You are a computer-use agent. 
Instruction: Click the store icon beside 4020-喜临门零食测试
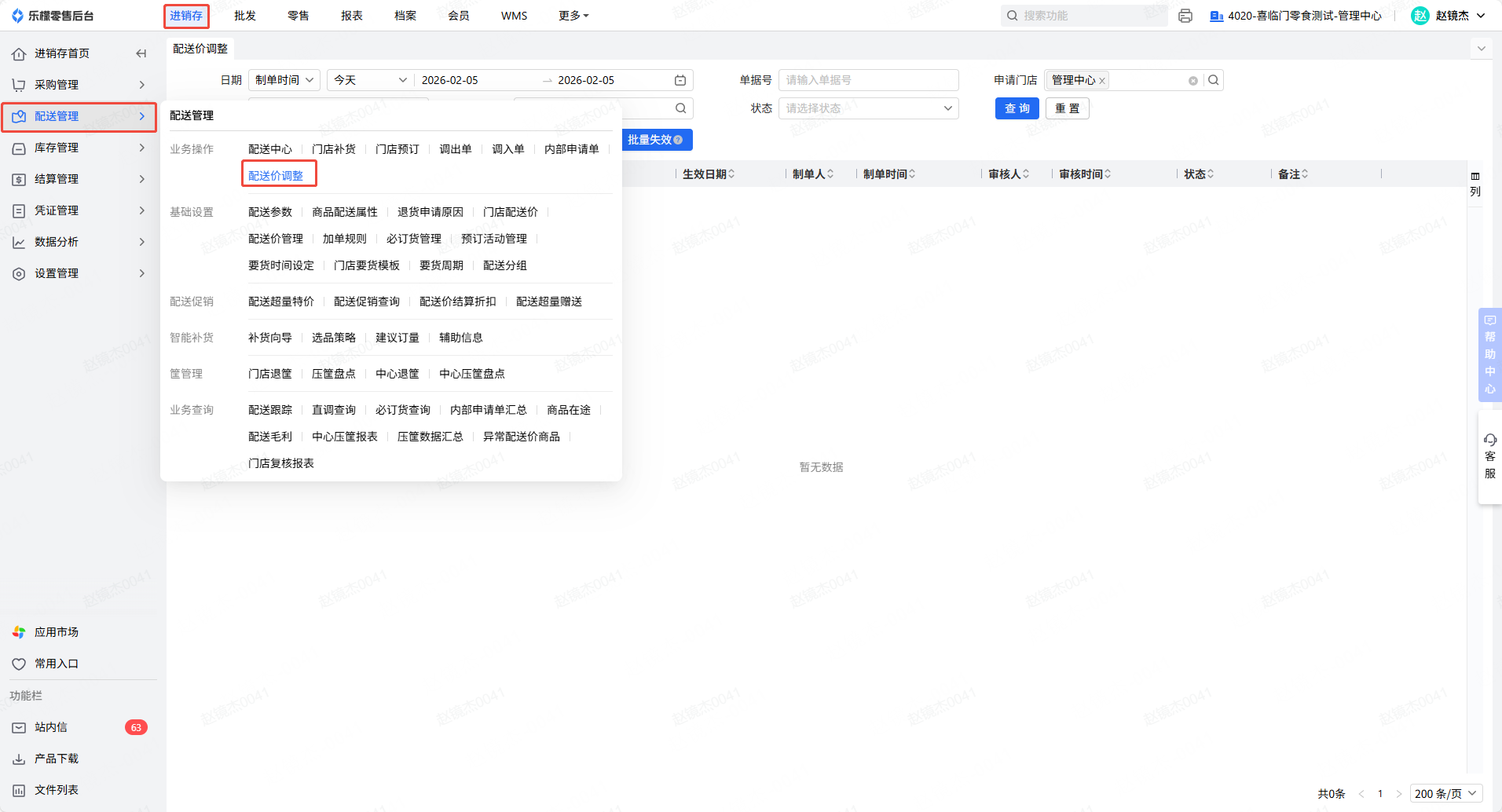pos(1217,16)
